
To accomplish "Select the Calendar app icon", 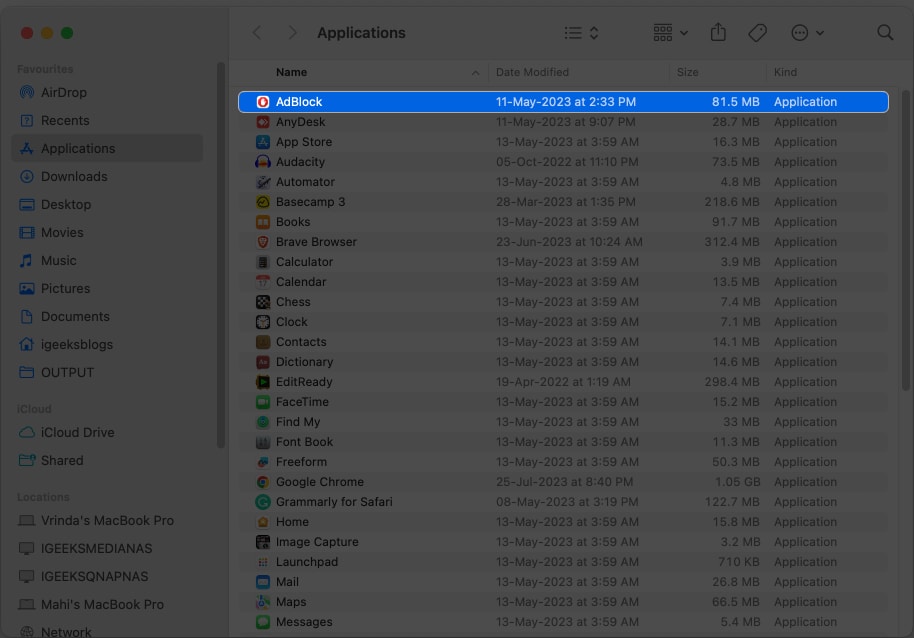I will 263,282.
